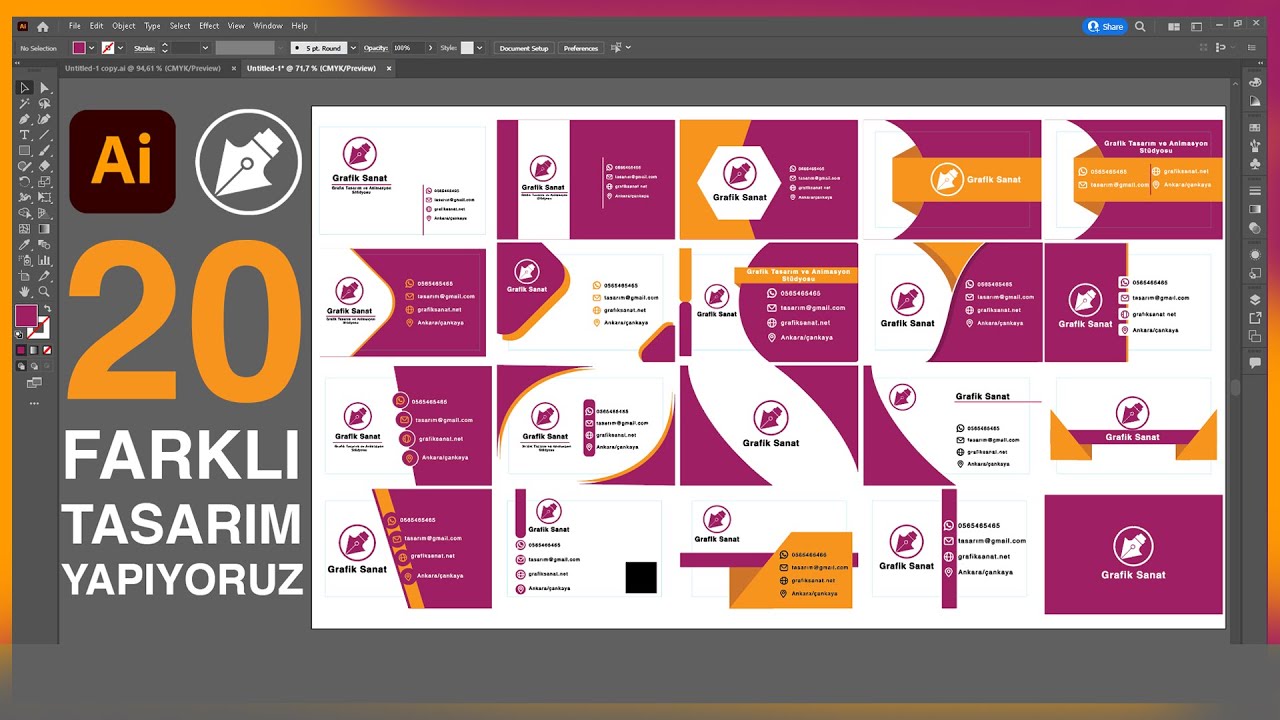This screenshot has height=720, width=1280.
Task: Open the Symbols panel club icon
Action: (1255, 162)
